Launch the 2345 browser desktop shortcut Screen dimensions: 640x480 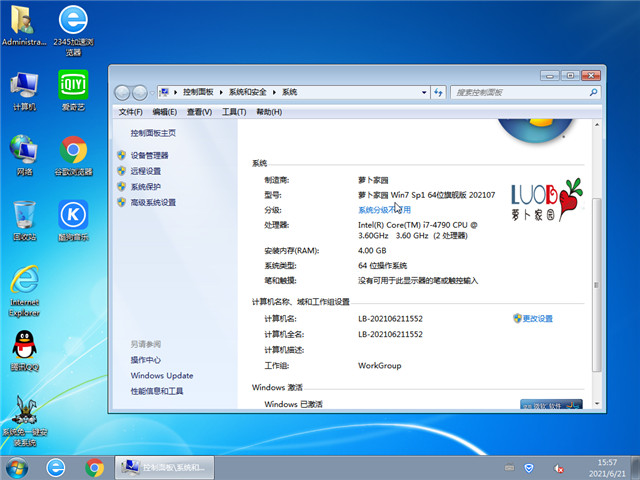point(73,30)
